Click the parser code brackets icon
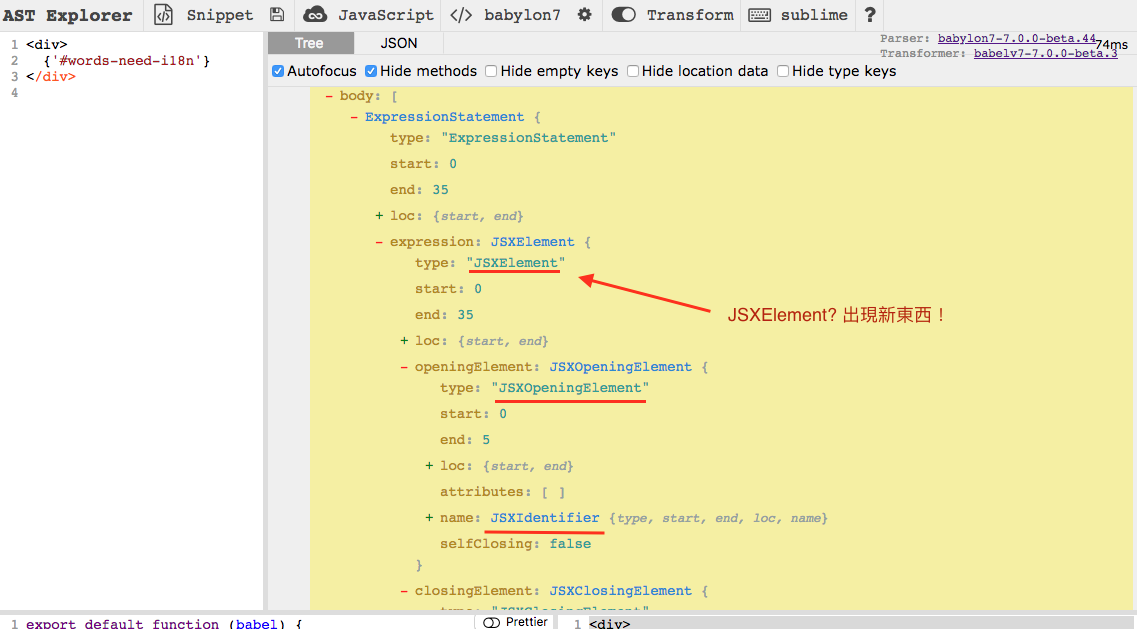The height and width of the screenshot is (629, 1137). tap(461, 15)
